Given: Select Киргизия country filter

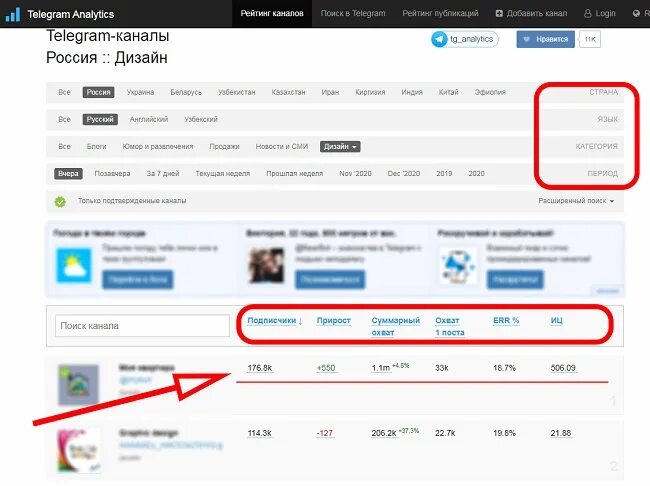Looking at the screenshot, I should (x=370, y=92).
